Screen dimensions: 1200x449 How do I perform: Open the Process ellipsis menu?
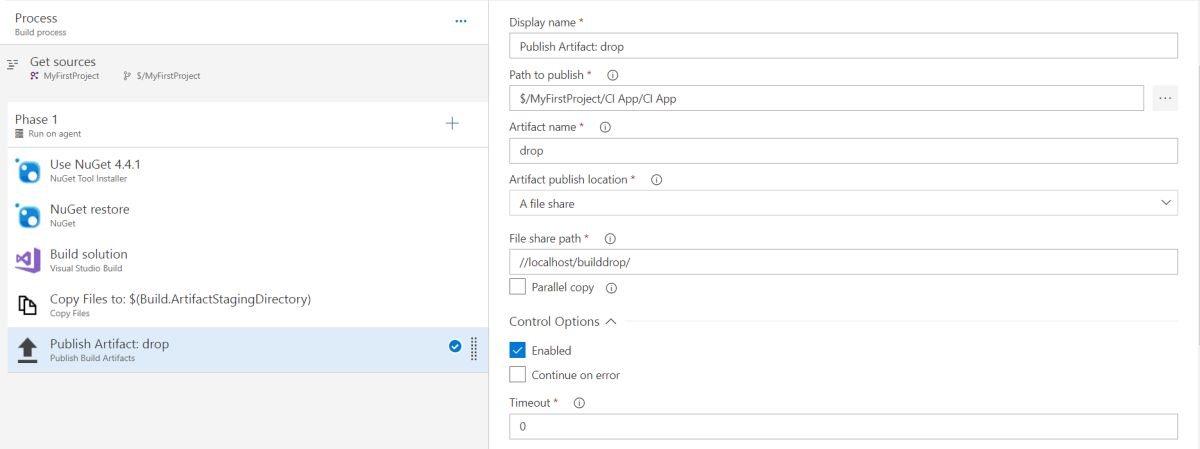pyautogui.click(x=461, y=21)
